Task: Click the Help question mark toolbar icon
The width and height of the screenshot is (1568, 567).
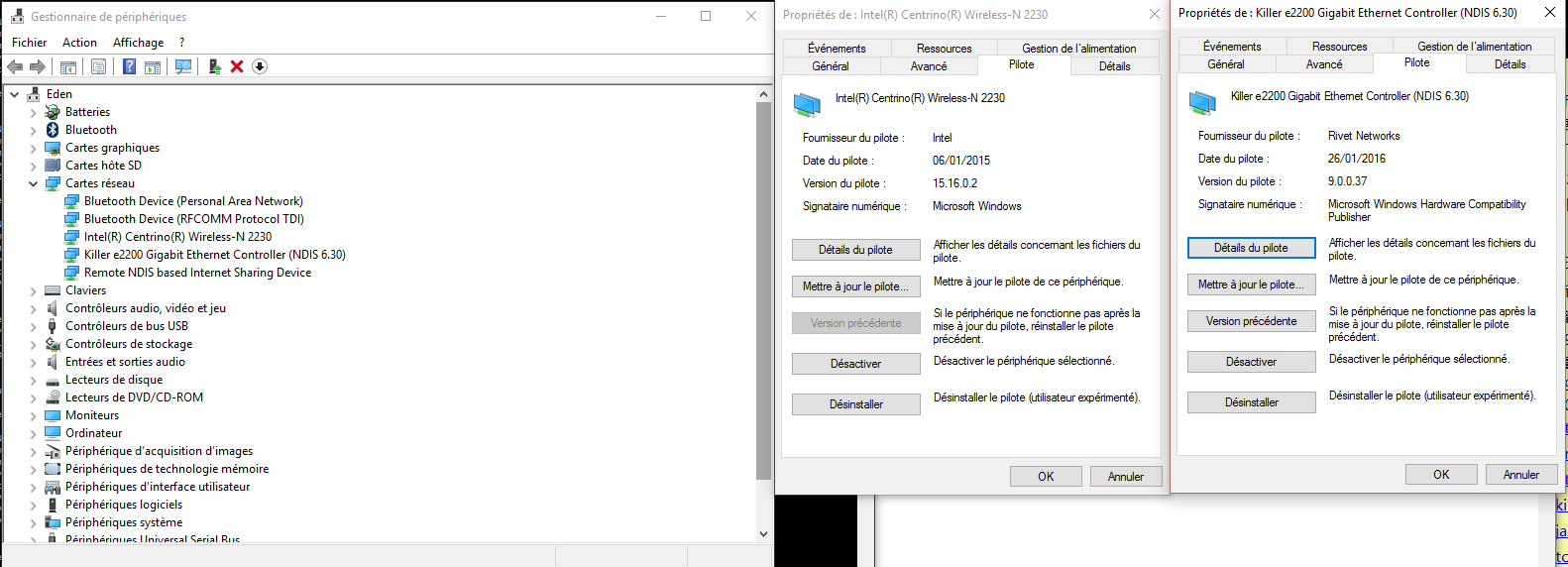Action: point(129,66)
